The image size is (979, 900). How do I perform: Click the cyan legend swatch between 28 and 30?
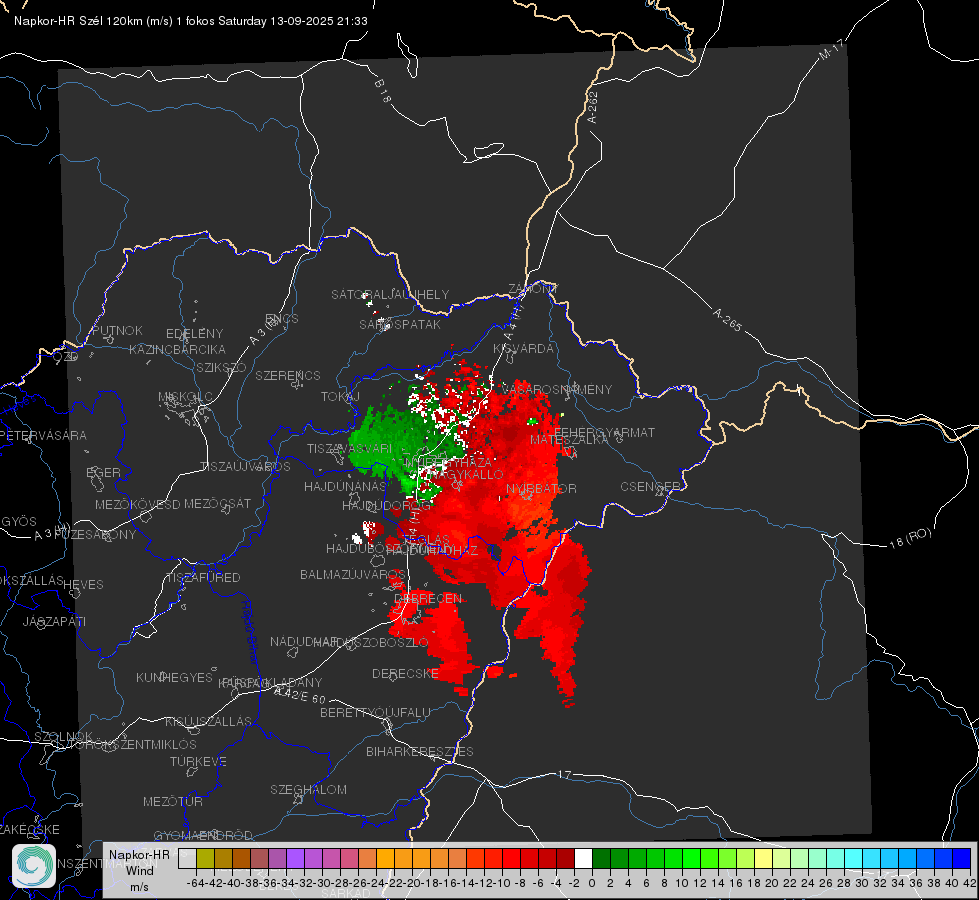(x=854, y=858)
